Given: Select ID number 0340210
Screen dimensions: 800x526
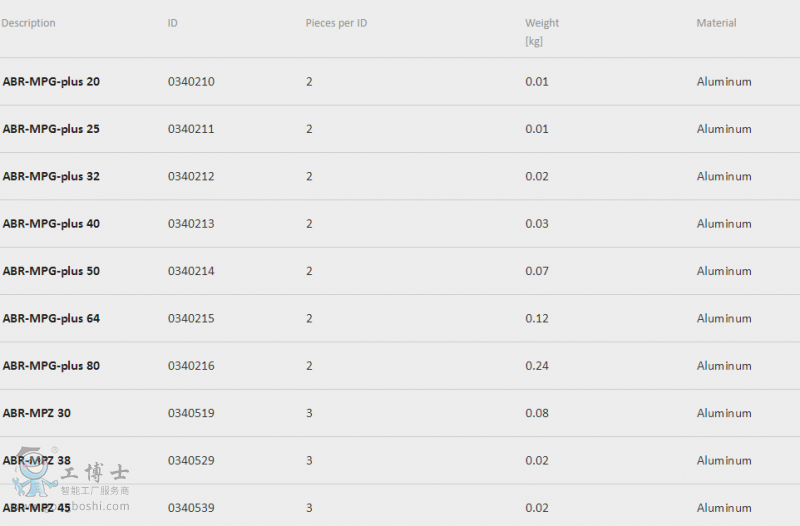Looking at the screenshot, I should pos(191,82).
